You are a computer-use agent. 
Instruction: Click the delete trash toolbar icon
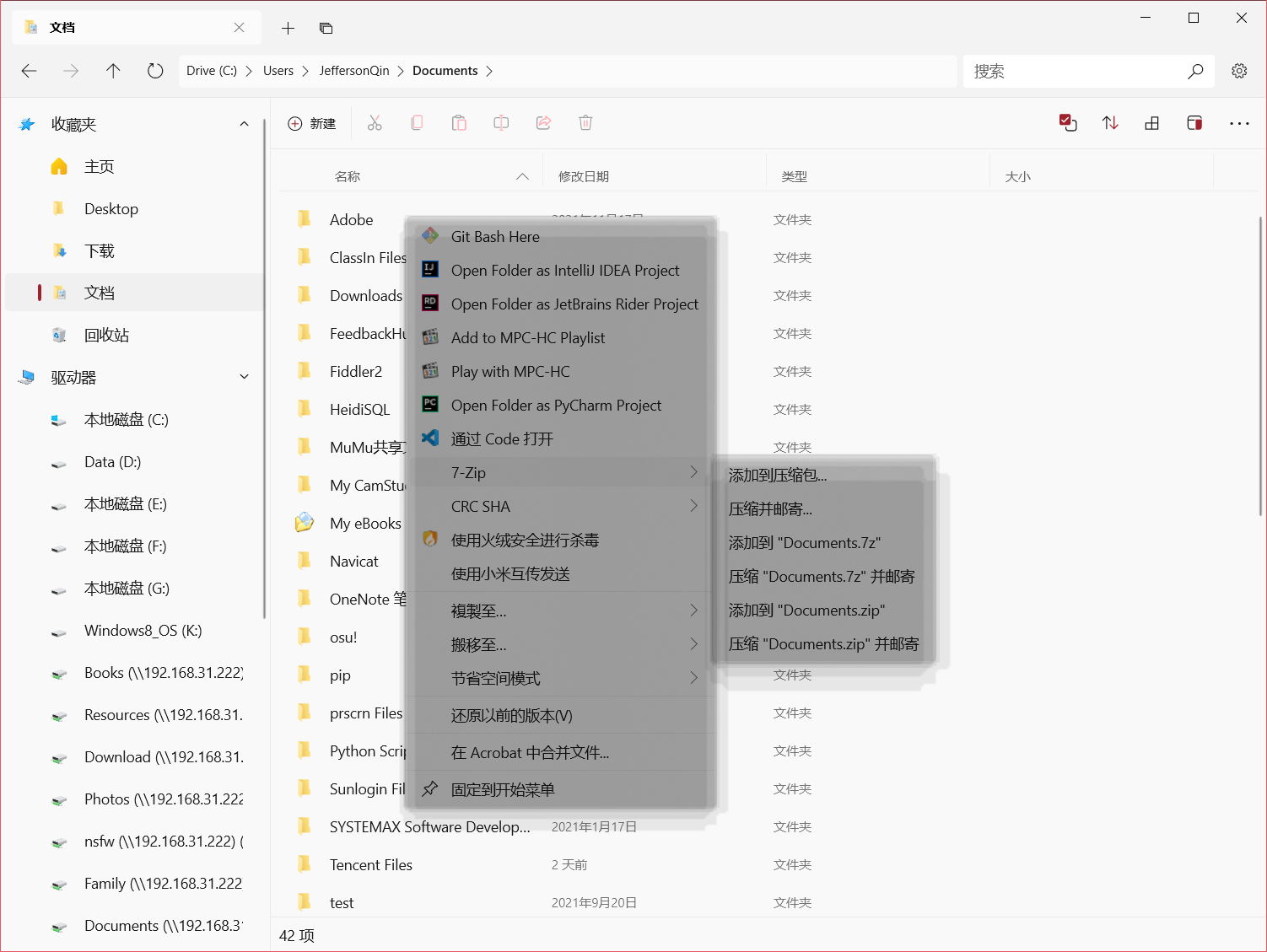(585, 123)
